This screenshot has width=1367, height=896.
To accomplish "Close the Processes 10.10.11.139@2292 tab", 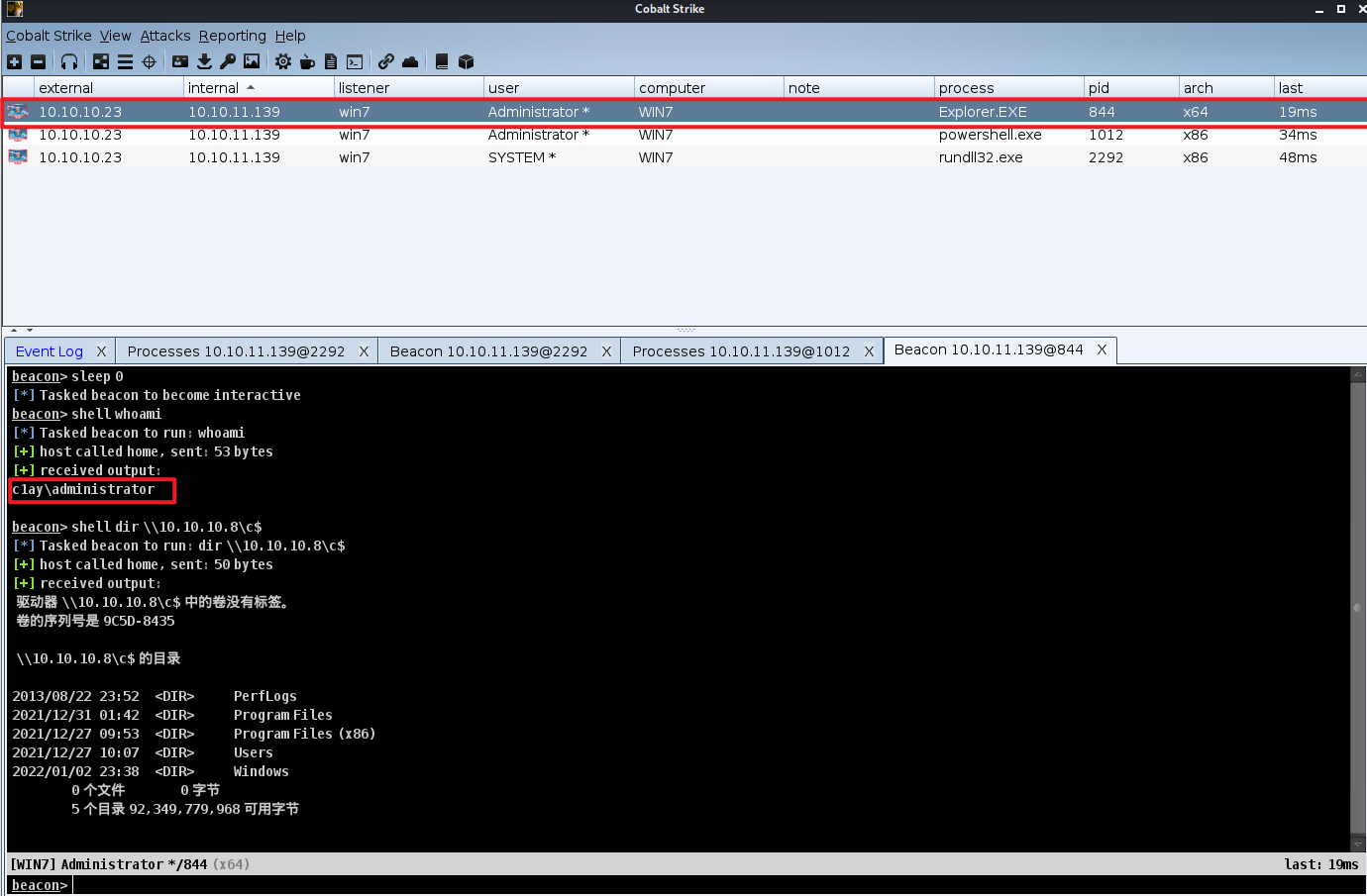I will 364,351.
